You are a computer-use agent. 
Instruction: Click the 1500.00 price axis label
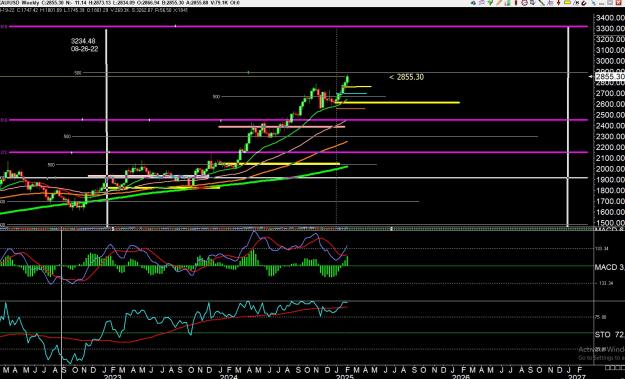click(x=609, y=222)
